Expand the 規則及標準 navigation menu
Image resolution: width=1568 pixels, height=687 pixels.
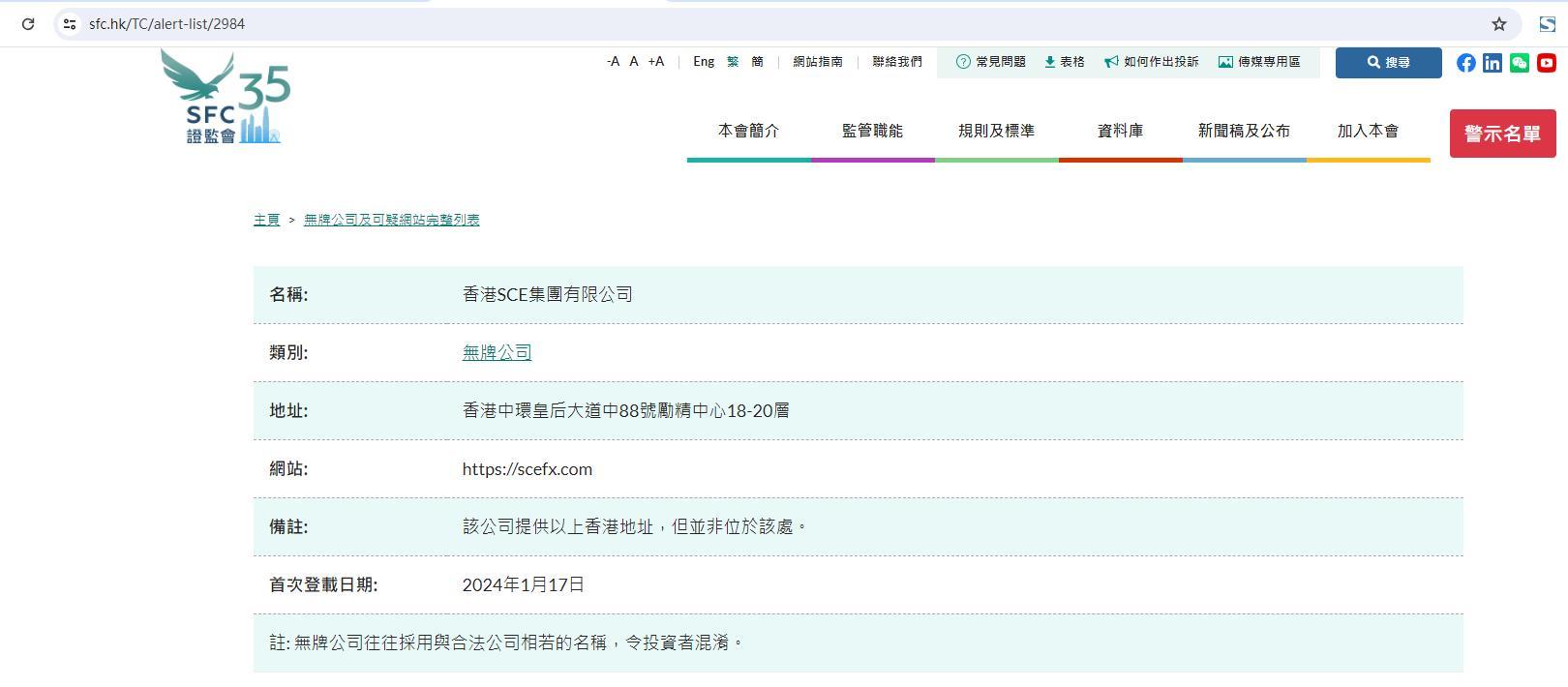click(996, 131)
